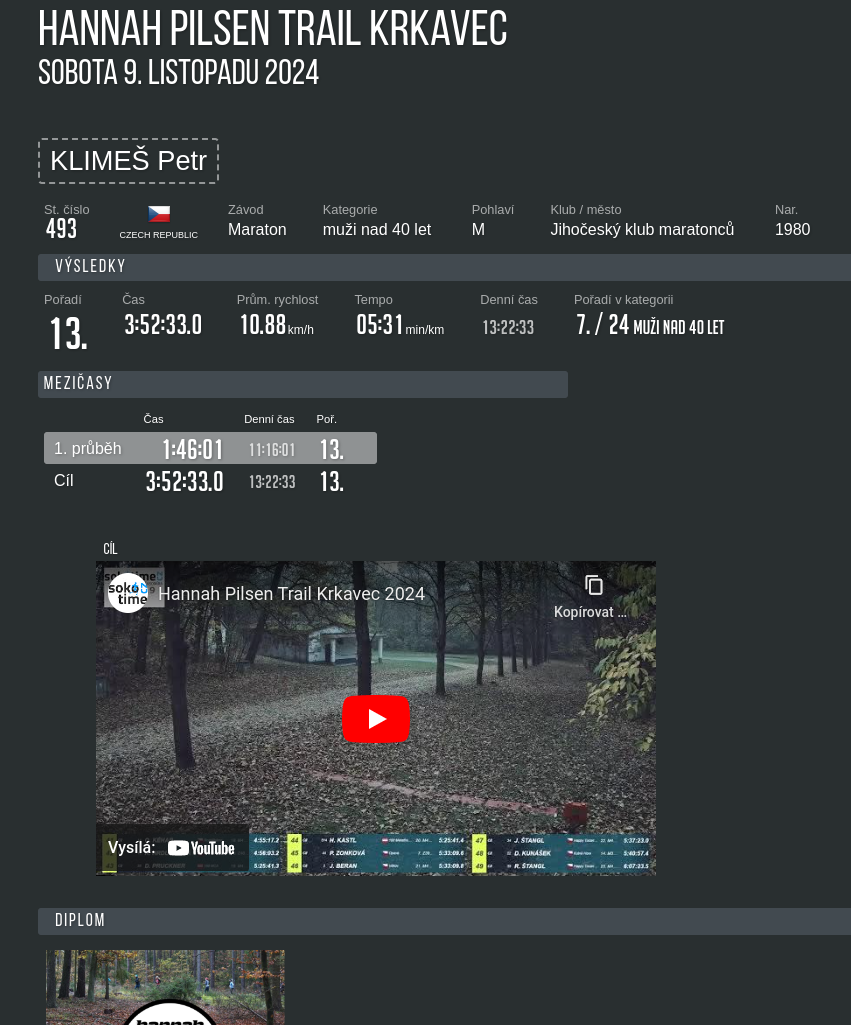
Task: Click the date SOBOTA 9. LISTOPADU 2024
Action: click(x=178, y=73)
